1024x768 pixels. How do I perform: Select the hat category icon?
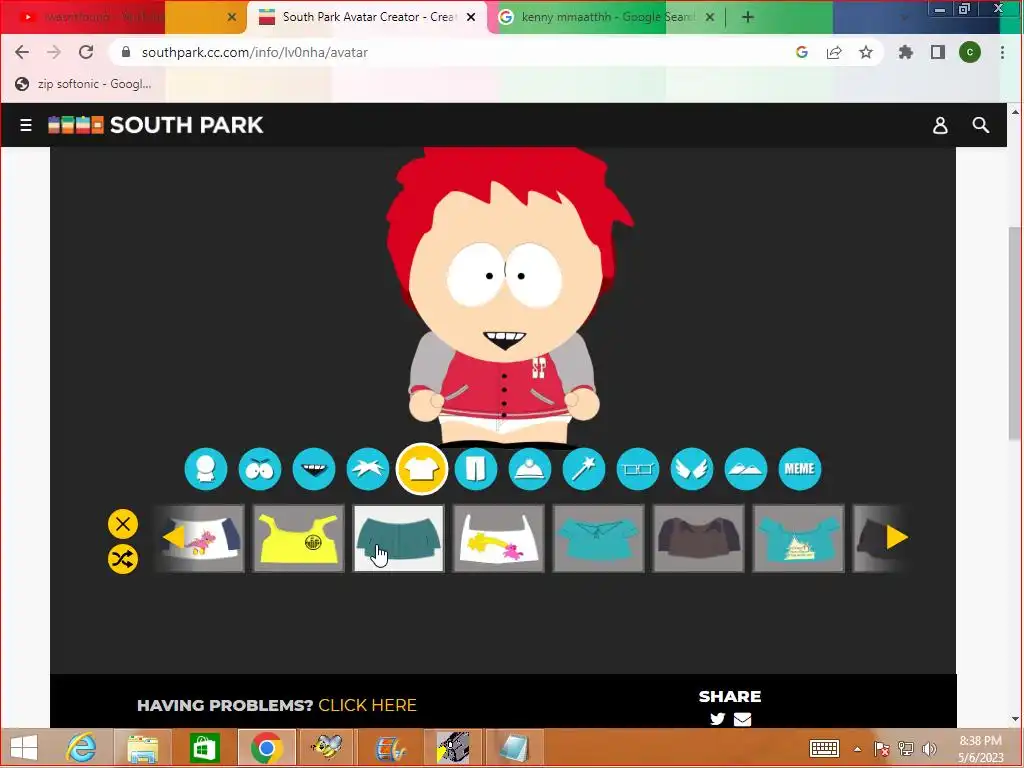point(530,469)
